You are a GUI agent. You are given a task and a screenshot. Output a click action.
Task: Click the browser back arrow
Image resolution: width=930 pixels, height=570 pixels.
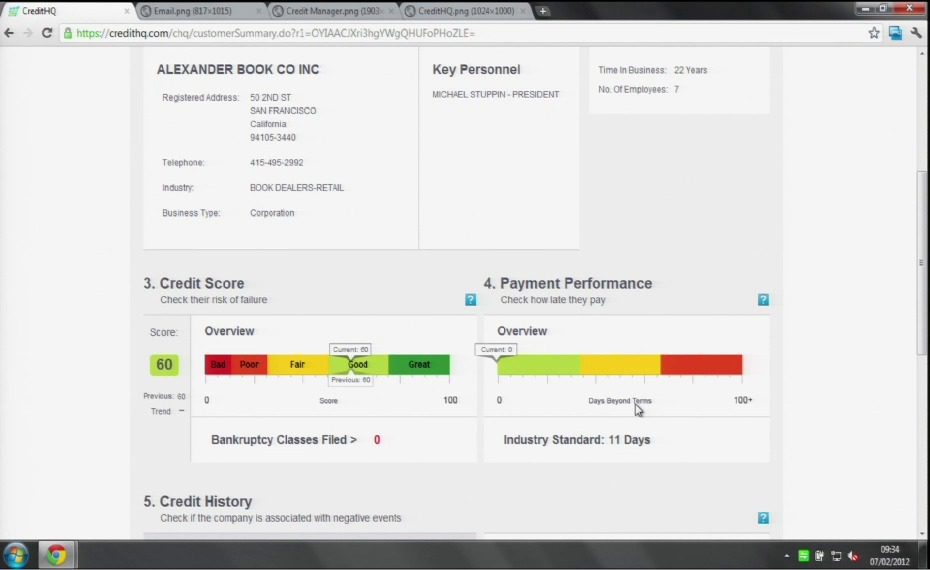[x=9, y=33]
